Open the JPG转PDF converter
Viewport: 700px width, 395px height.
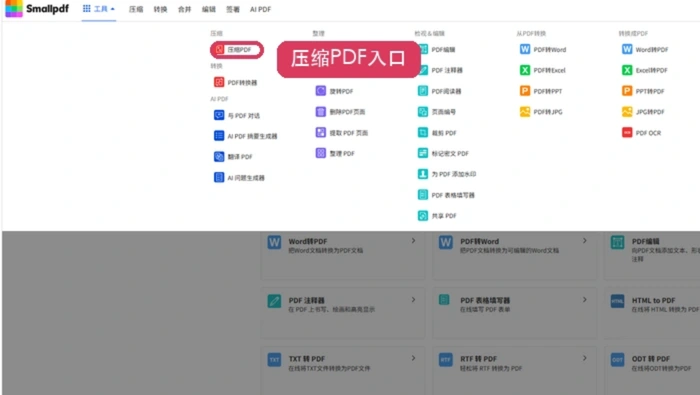pyautogui.click(x=643, y=112)
